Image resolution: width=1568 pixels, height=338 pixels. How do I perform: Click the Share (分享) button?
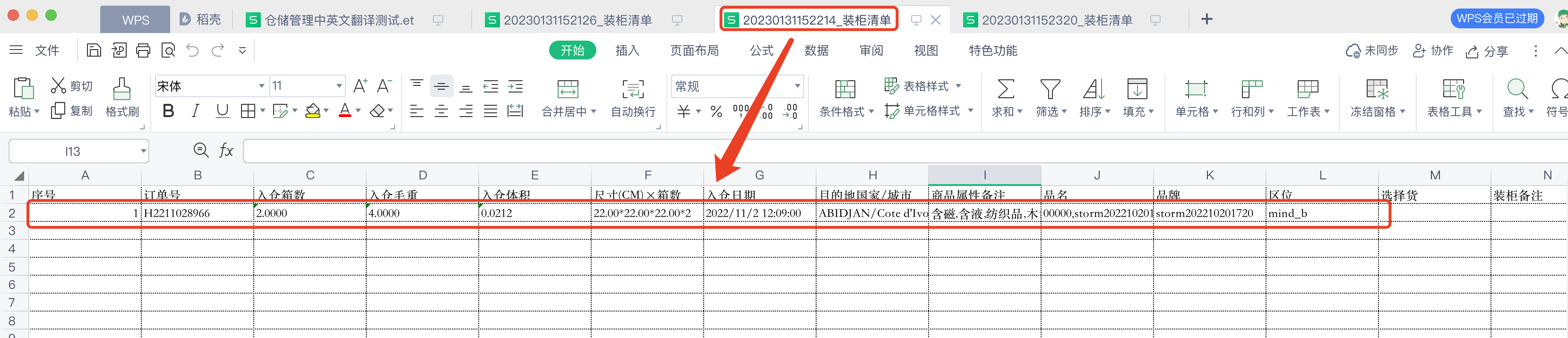[x=1487, y=51]
